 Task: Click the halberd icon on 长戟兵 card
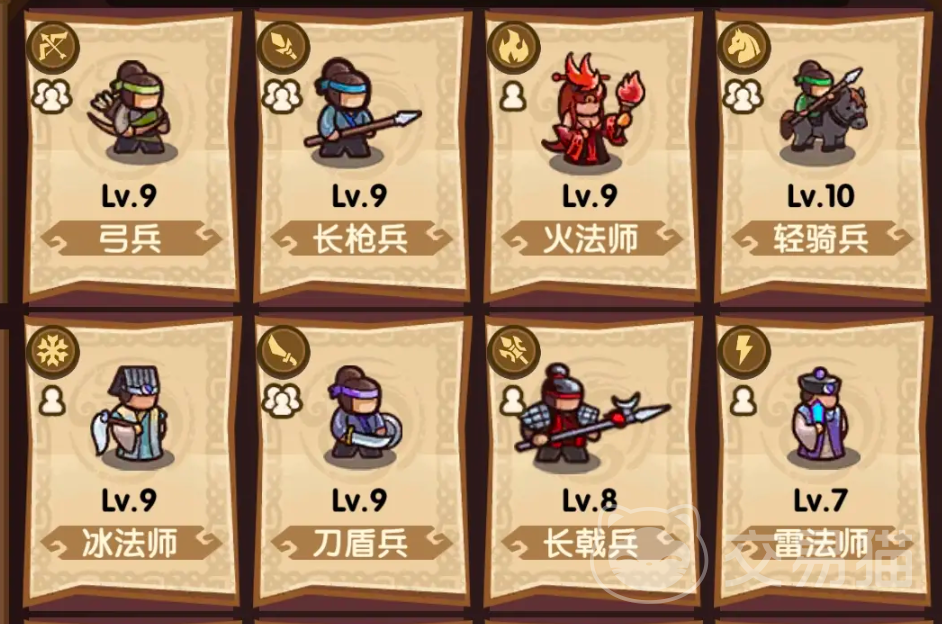(513, 352)
